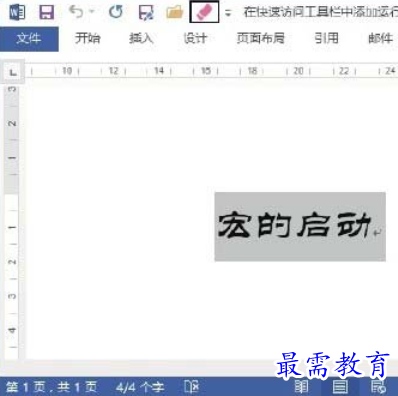Undo the last action

76,12
